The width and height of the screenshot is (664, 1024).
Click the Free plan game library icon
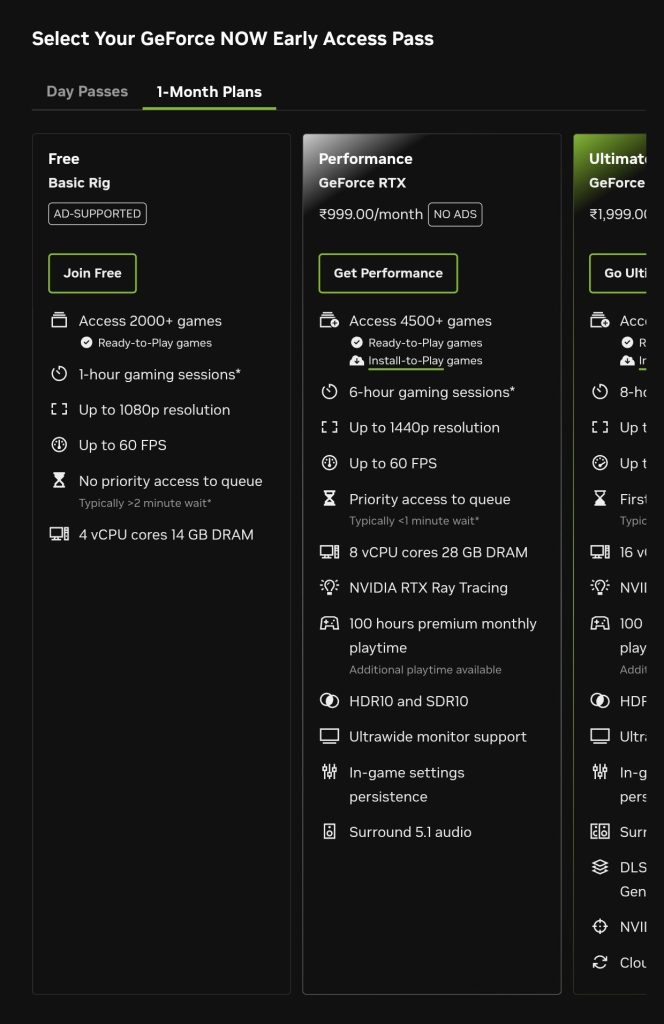coord(59,320)
